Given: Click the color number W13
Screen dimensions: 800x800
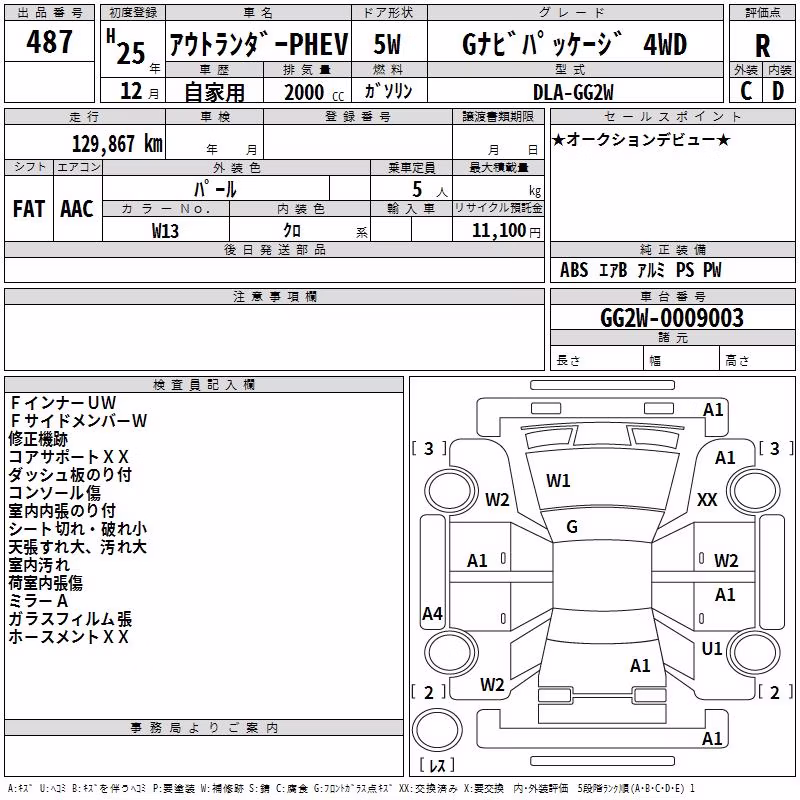Looking at the screenshot, I should coord(165,231).
